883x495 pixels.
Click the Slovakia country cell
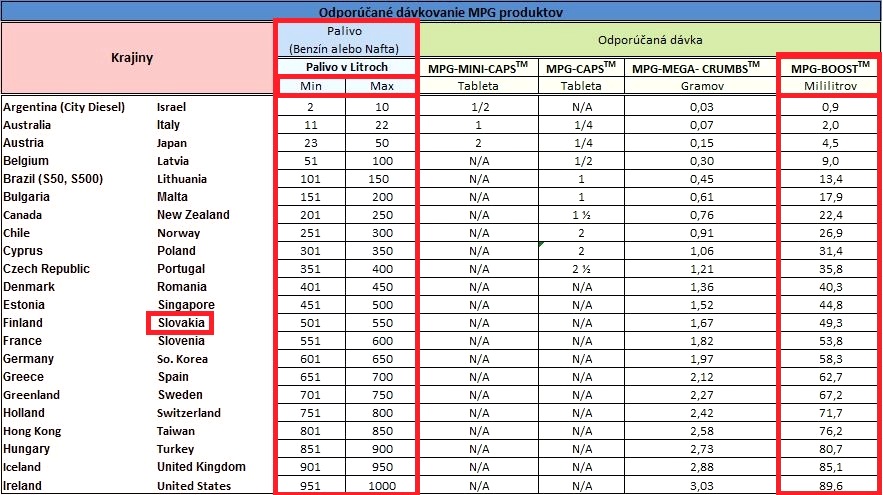(x=181, y=323)
